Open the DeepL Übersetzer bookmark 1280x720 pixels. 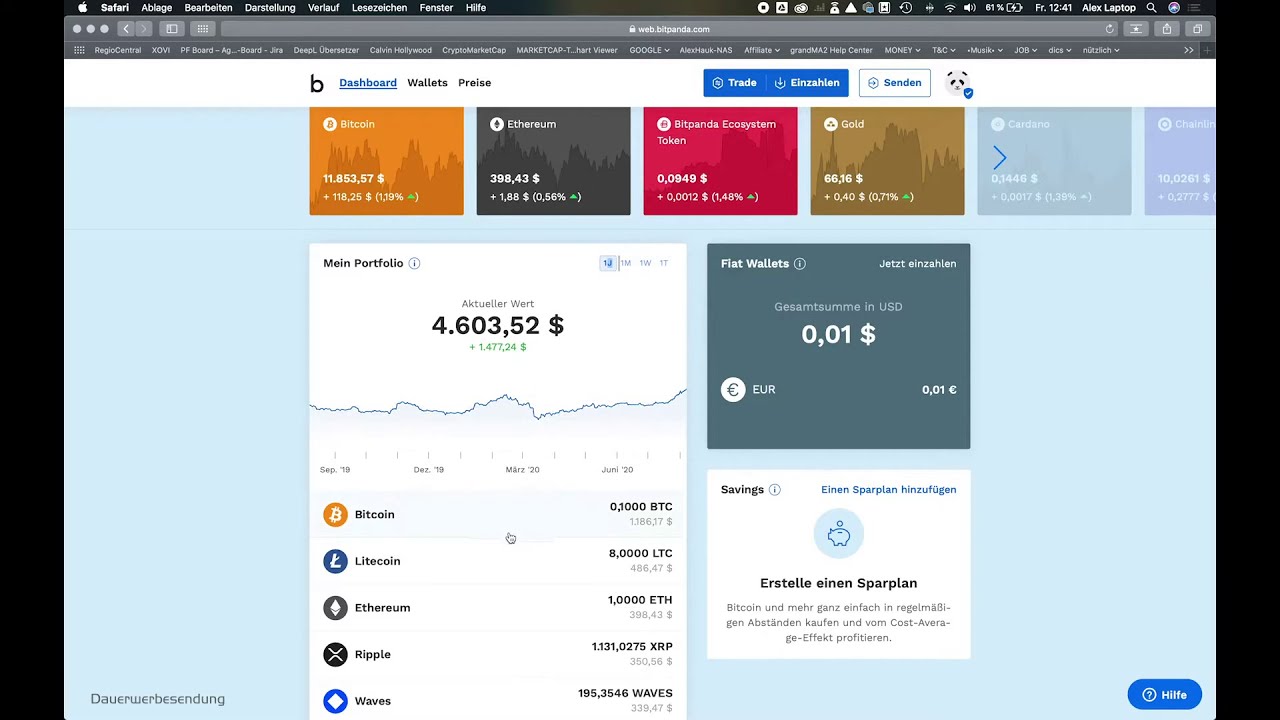(326, 50)
